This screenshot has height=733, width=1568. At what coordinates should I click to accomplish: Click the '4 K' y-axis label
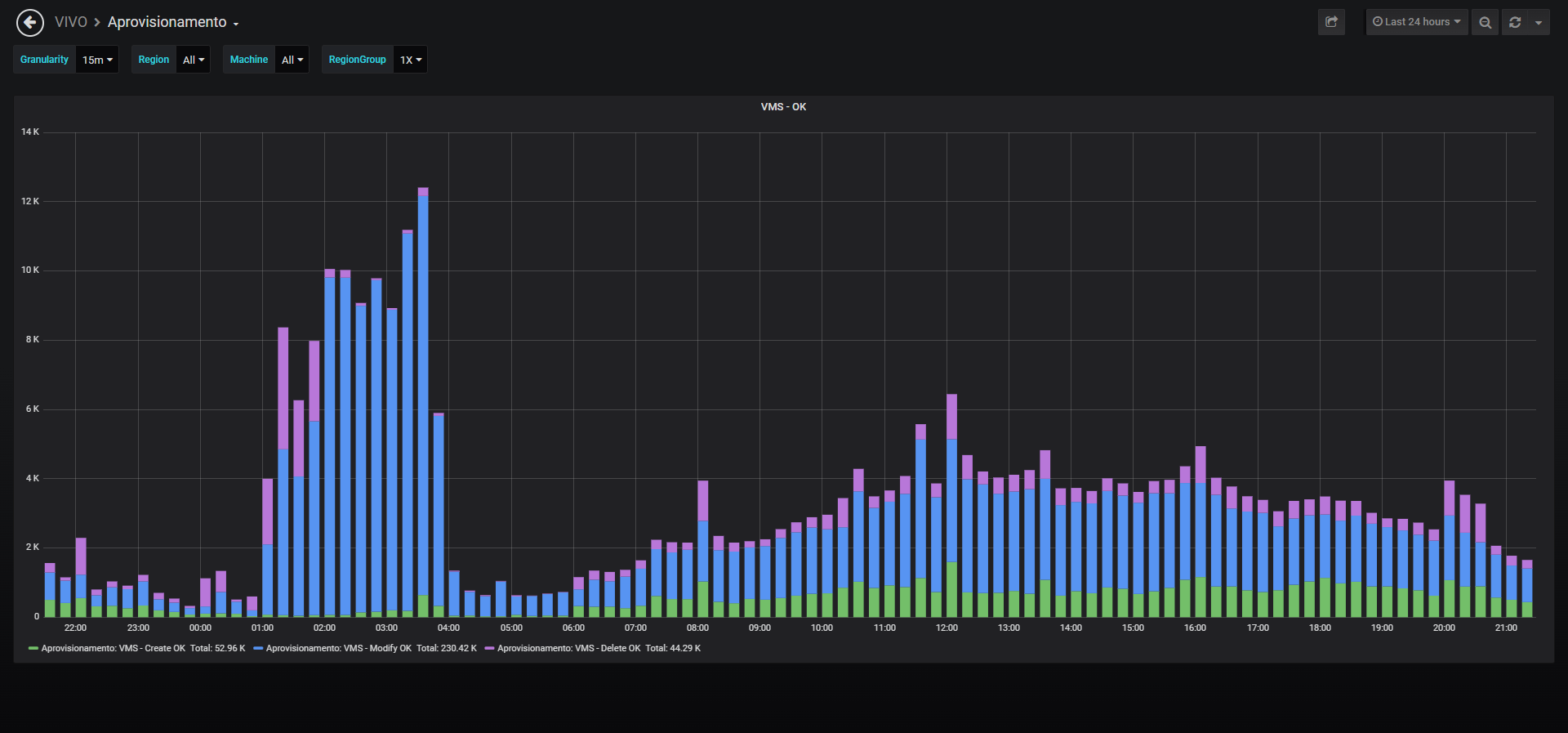[x=33, y=478]
